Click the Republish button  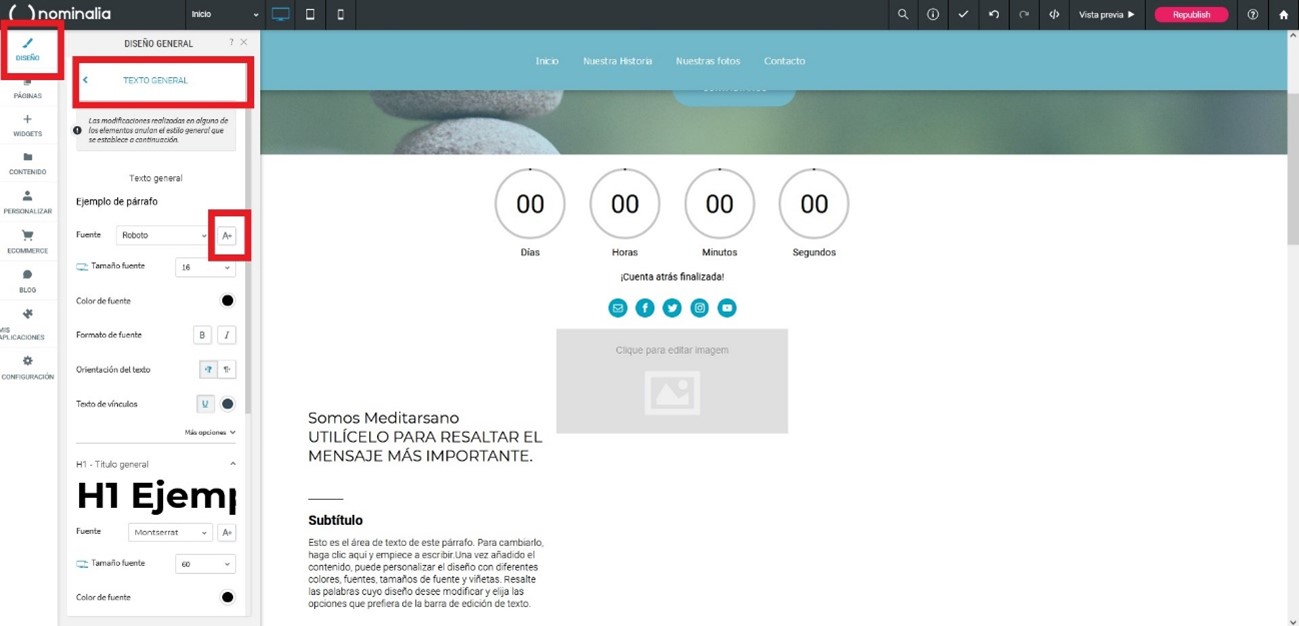tap(1191, 15)
